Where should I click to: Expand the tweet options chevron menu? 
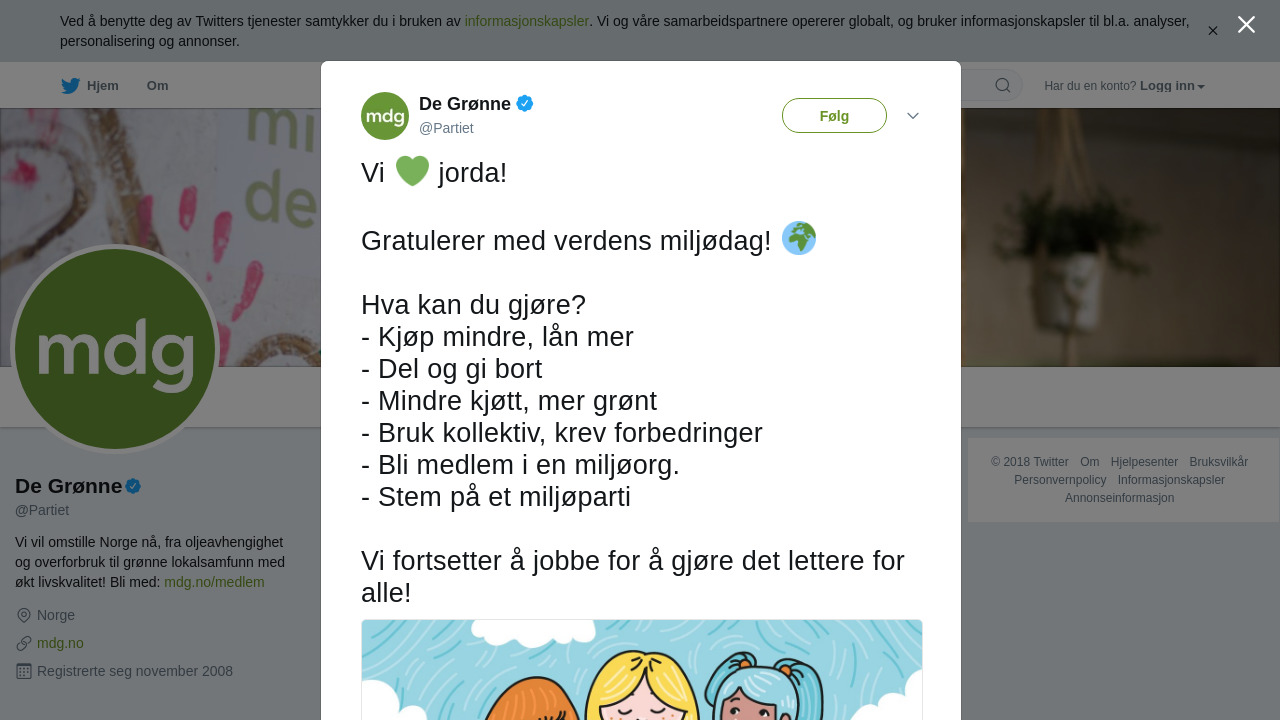(913, 116)
